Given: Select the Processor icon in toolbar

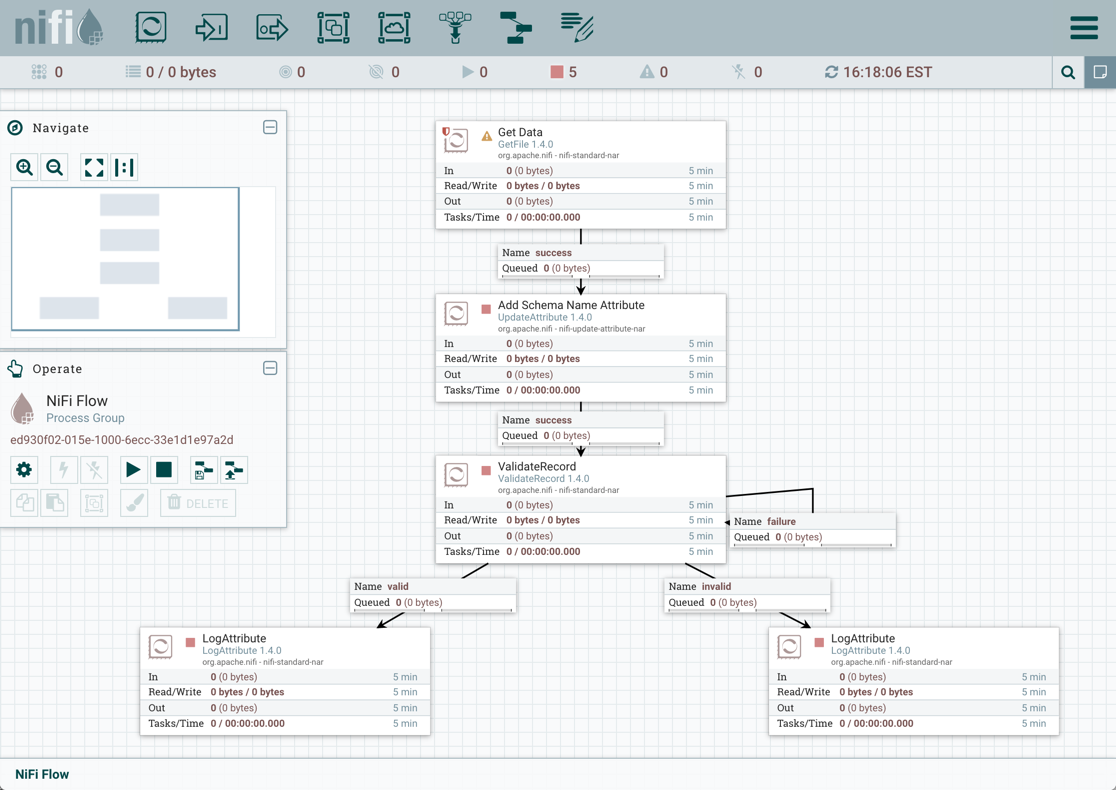Looking at the screenshot, I should coord(151,27).
